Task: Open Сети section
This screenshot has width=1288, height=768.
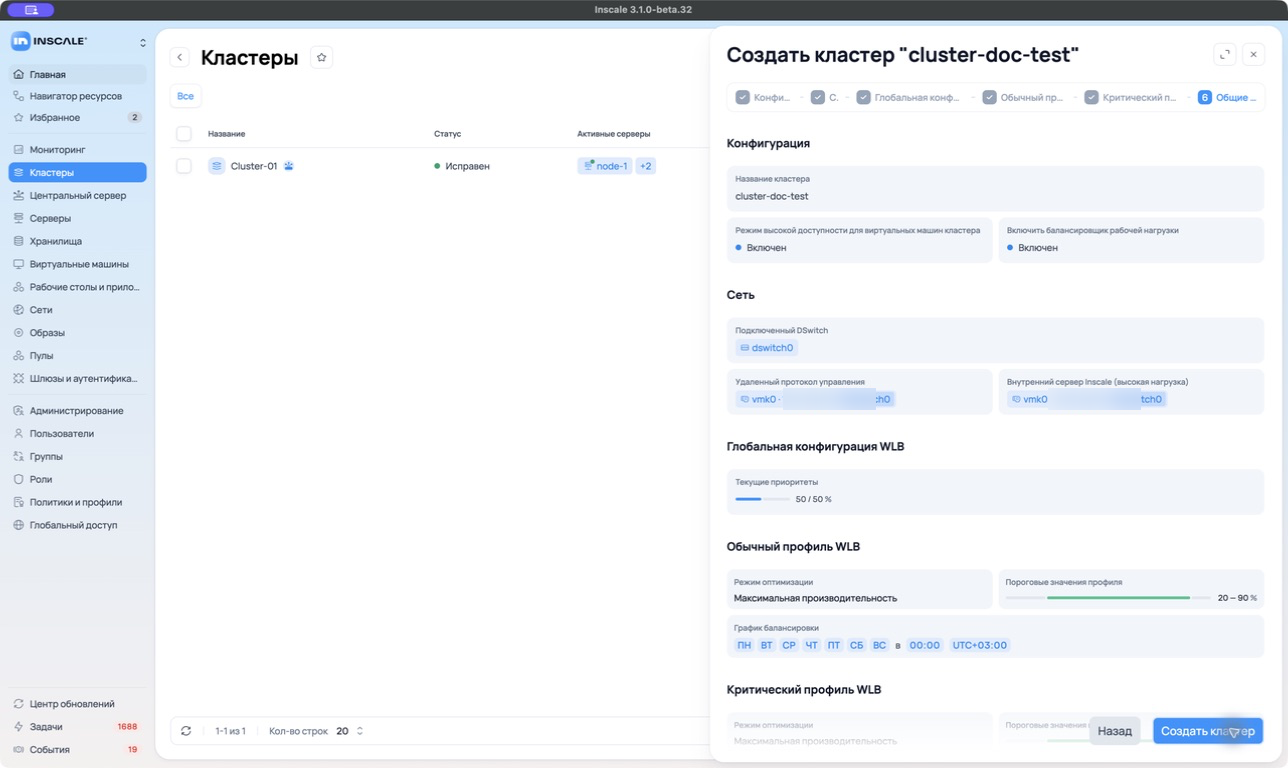Action: pyautogui.click(x=77, y=310)
